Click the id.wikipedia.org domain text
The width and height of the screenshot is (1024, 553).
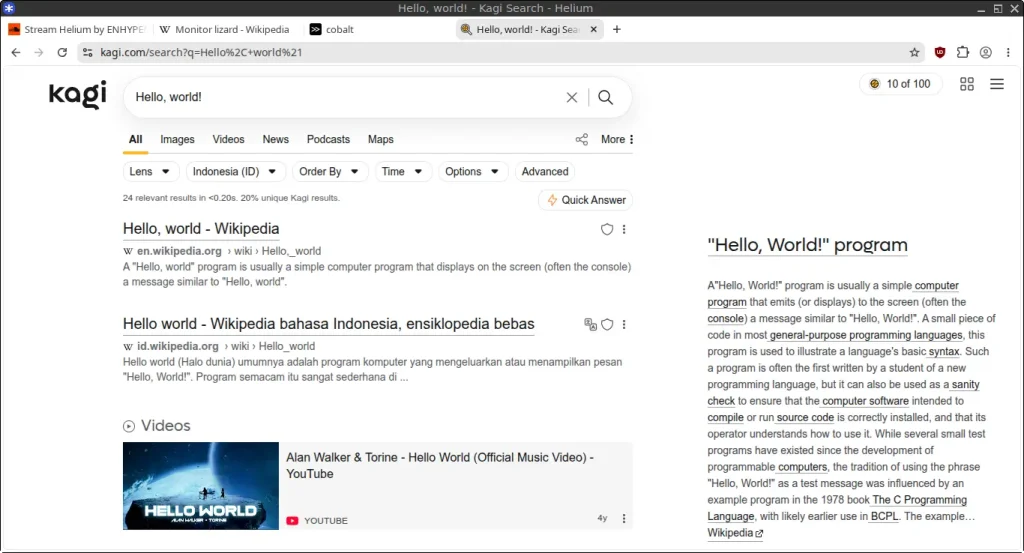tap(178, 346)
